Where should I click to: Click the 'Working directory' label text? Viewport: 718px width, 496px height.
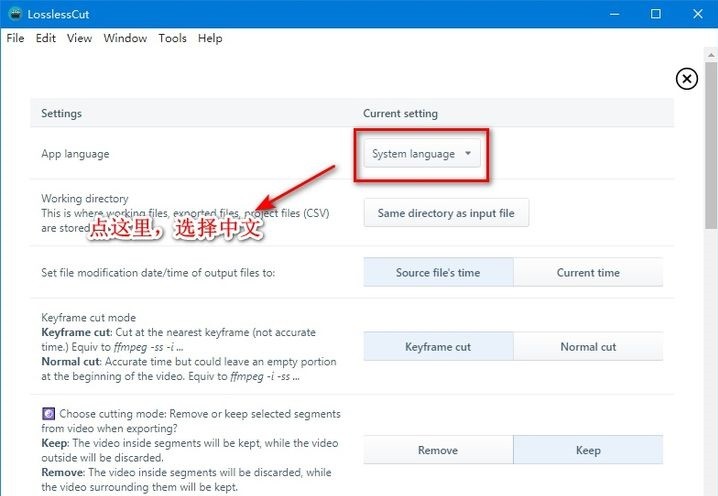coord(85,198)
